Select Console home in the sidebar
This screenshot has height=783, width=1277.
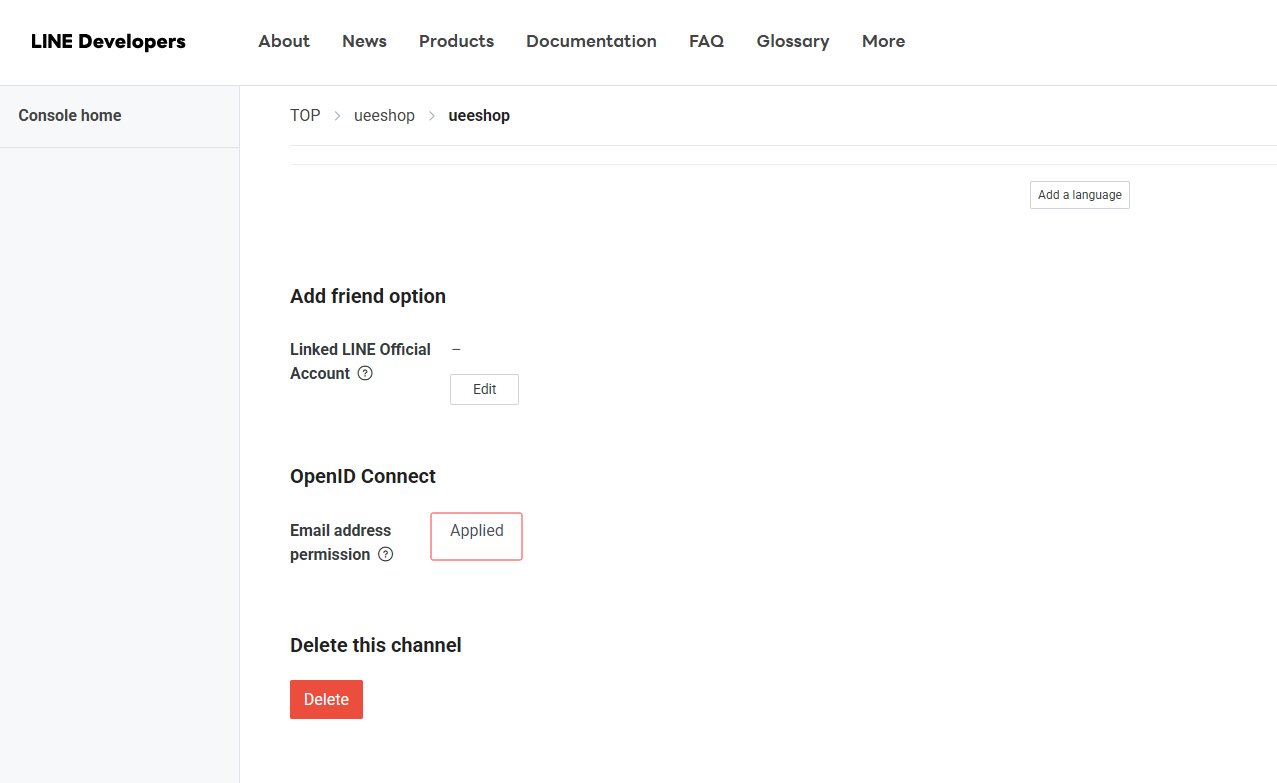[x=70, y=116]
